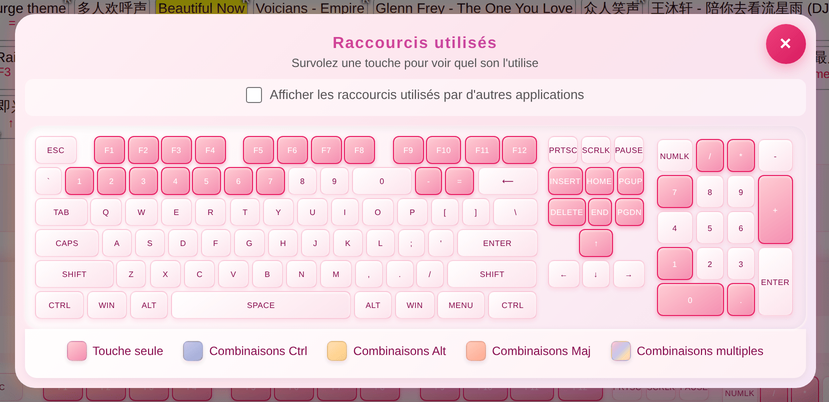Enable showing shortcuts used by other applications
The image size is (829, 402).
[254, 95]
